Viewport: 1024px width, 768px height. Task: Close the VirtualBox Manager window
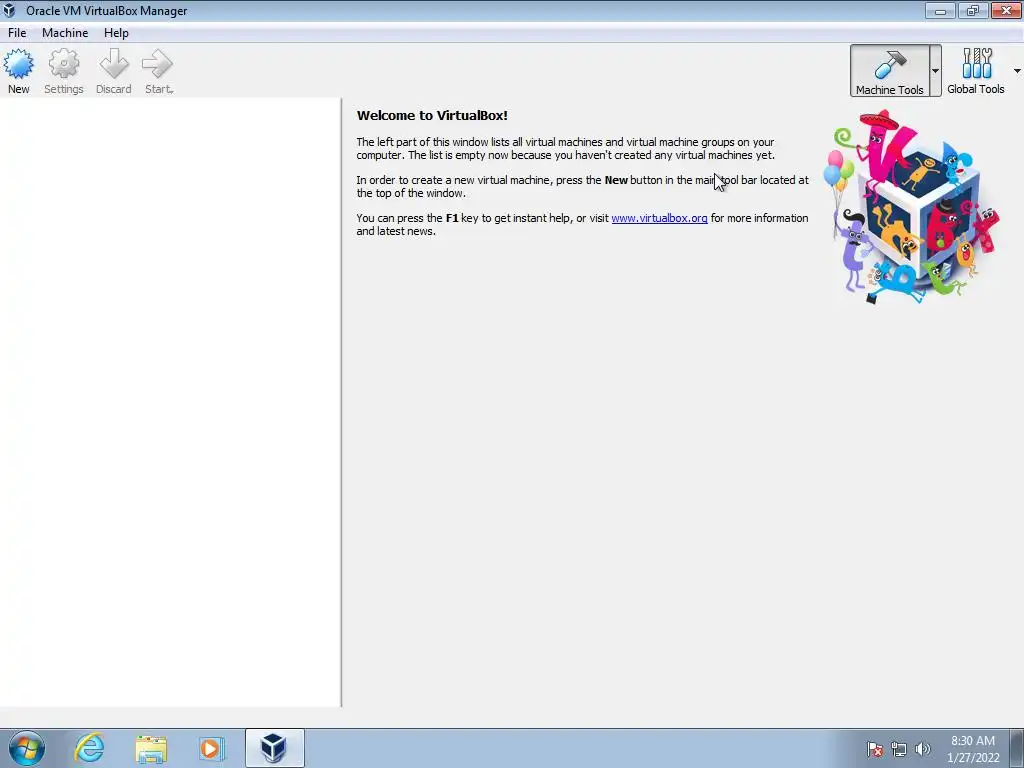coord(1006,10)
